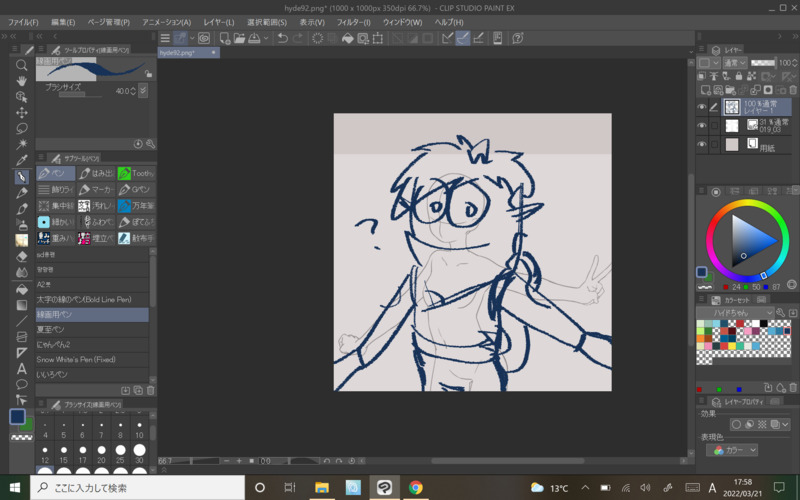The width and height of the screenshot is (800, 500).
Task: Expand brush size dynamics double-chevron button
Action: [143, 90]
